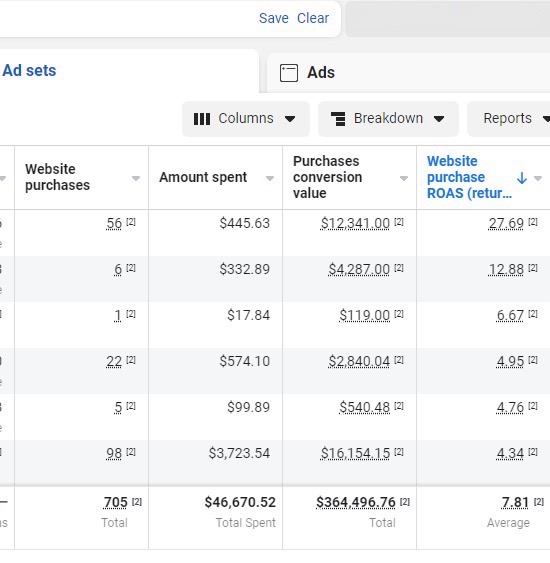Expand the Amount spent column menu arrow
Image resolution: width=550 pixels, height=563 pixels.
click(x=270, y=178)
